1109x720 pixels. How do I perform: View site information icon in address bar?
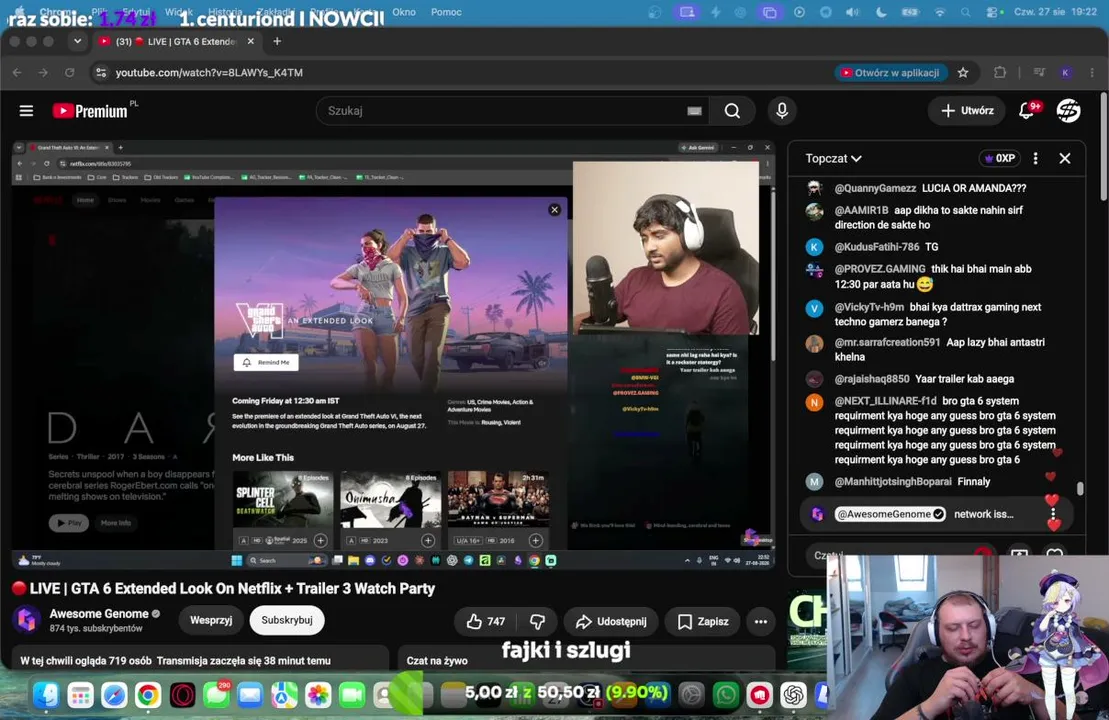point(101,73)
